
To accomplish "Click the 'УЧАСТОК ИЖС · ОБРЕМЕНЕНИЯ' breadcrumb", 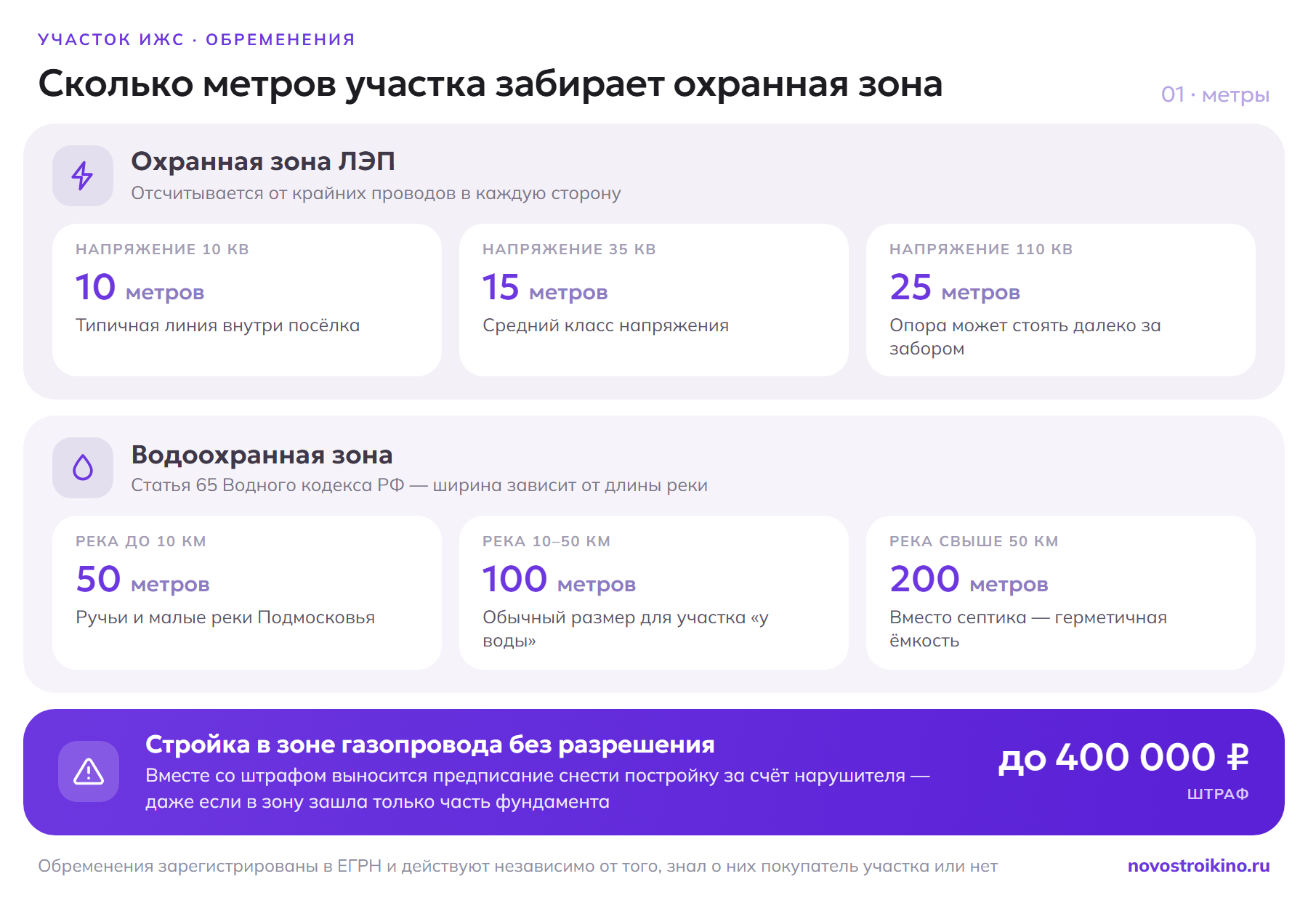I will [196, 39].
